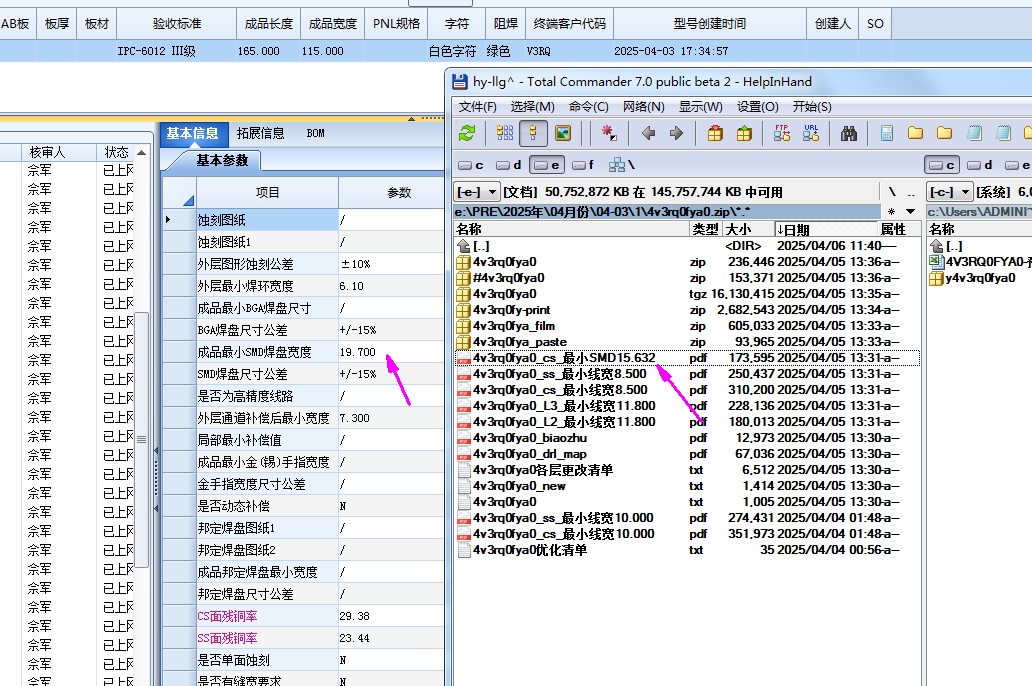Select drive d in left panel
Viewport: 1032px width, 686px height.
click(509, 165)
